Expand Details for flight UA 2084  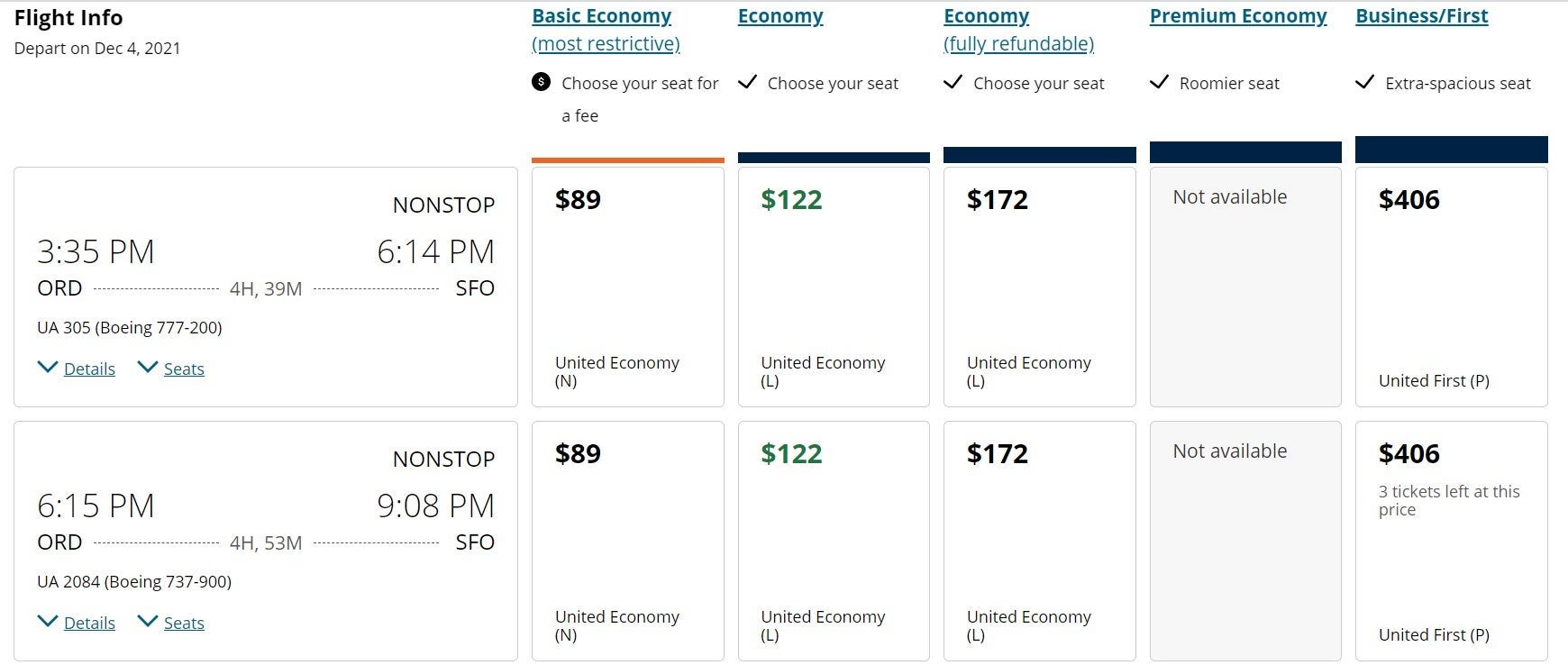click(x=88, y=623)
